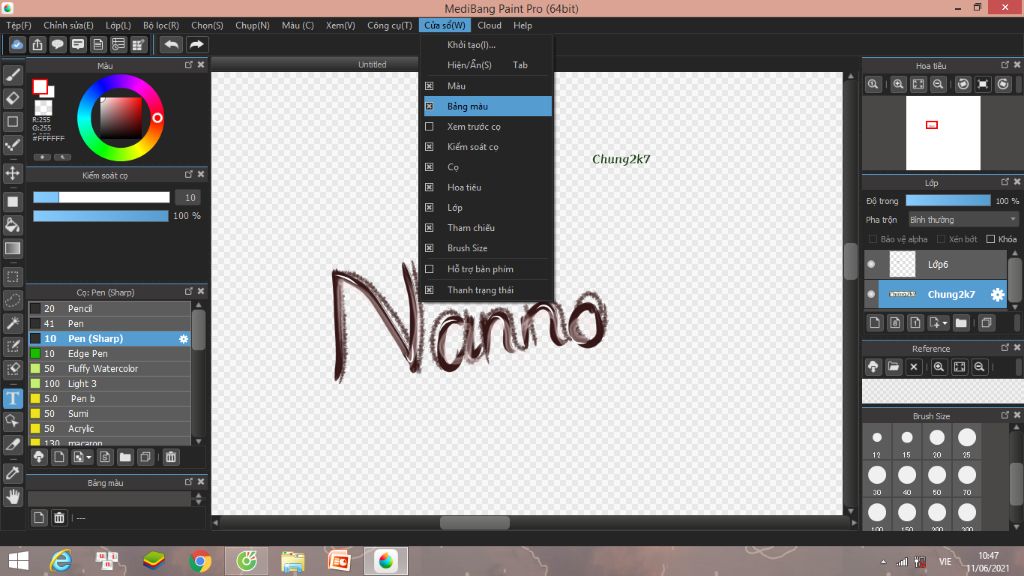1024x576 pixels.
Task: Toggle the Khóa checkbox
Action: click(x=990, y=239)
